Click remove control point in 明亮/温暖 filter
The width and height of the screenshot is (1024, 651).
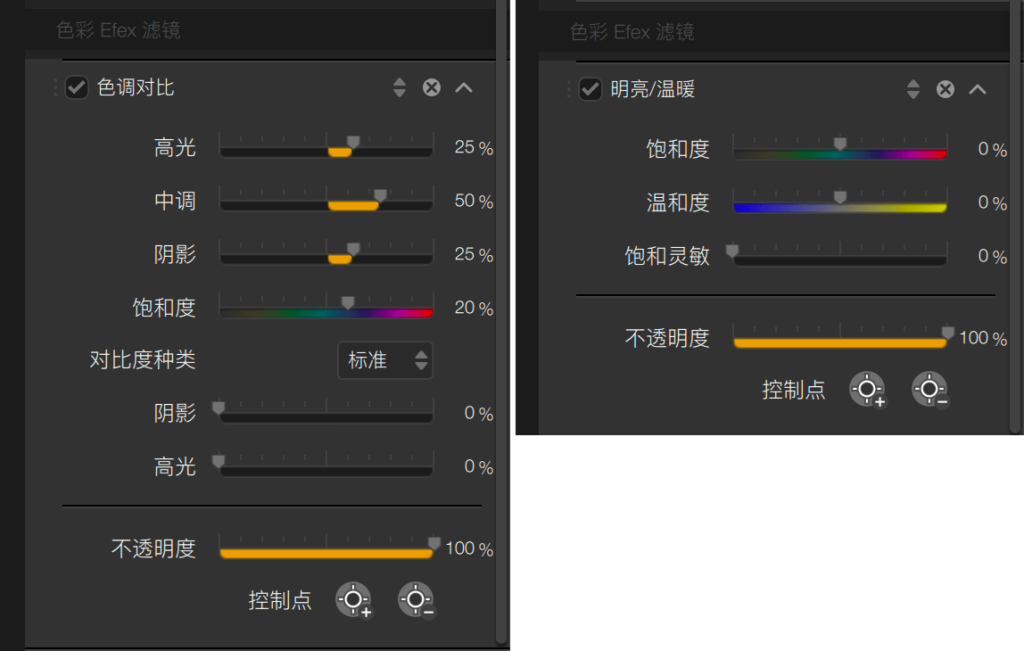pos(929,389)
